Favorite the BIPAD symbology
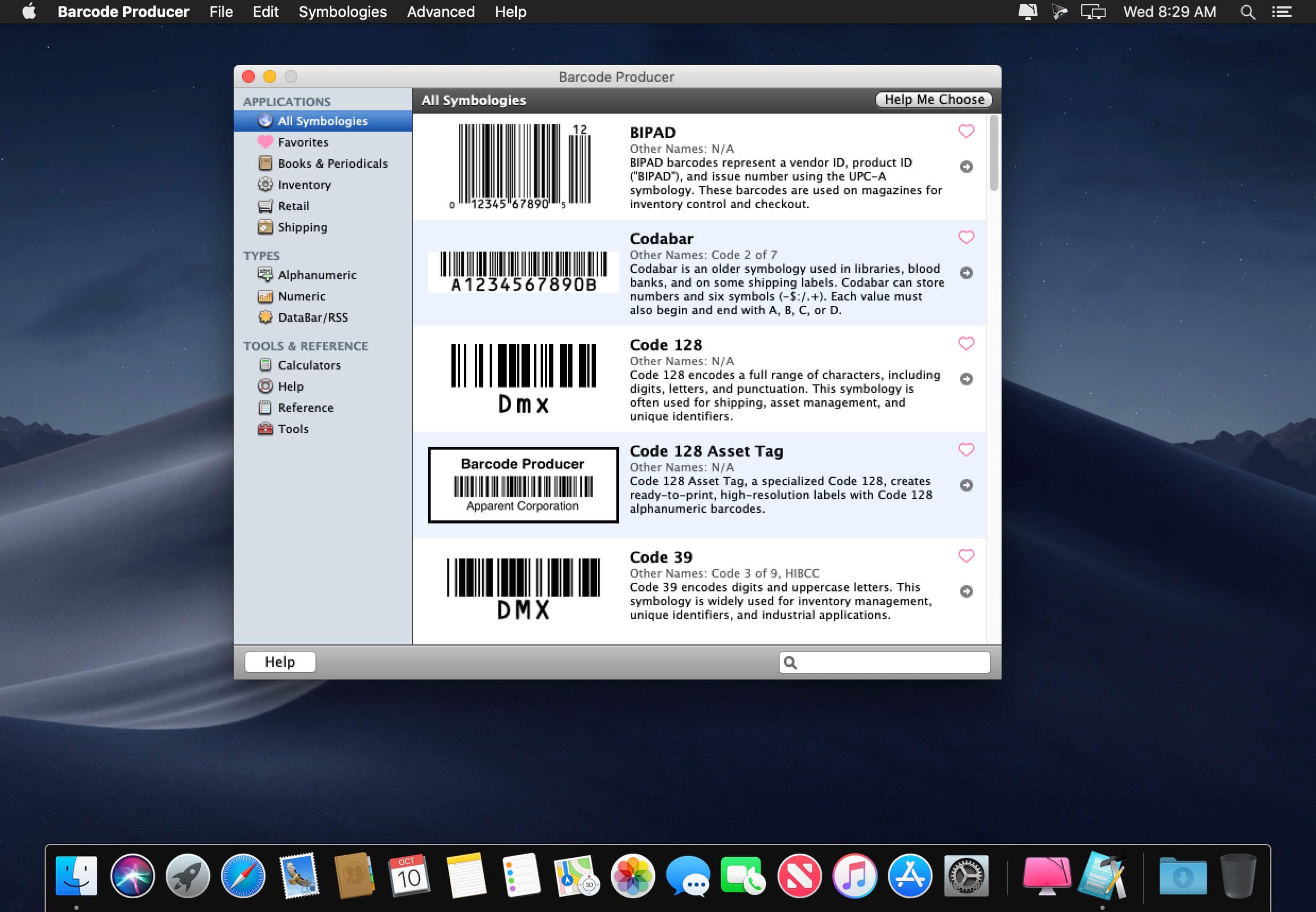1316x912 pixels. click(965, 132)
